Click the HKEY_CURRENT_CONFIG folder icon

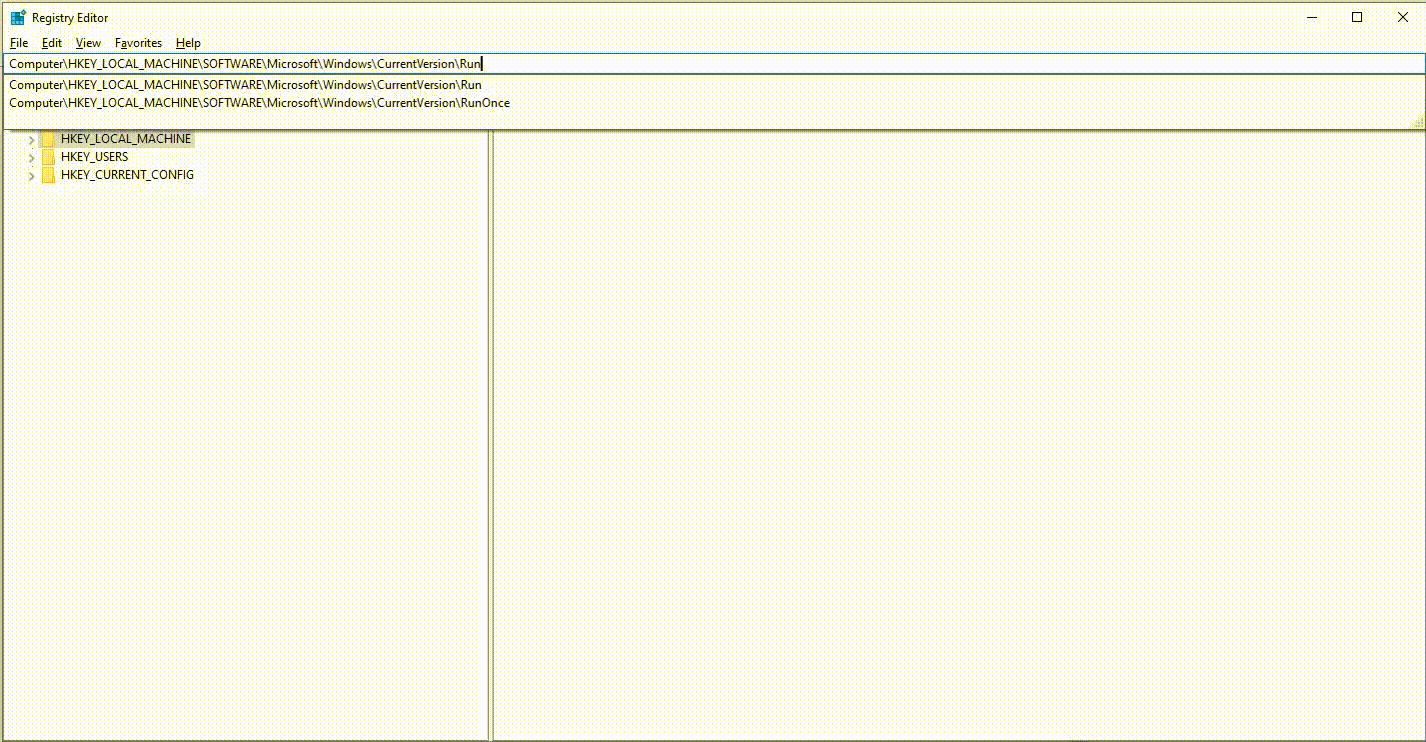48,175
